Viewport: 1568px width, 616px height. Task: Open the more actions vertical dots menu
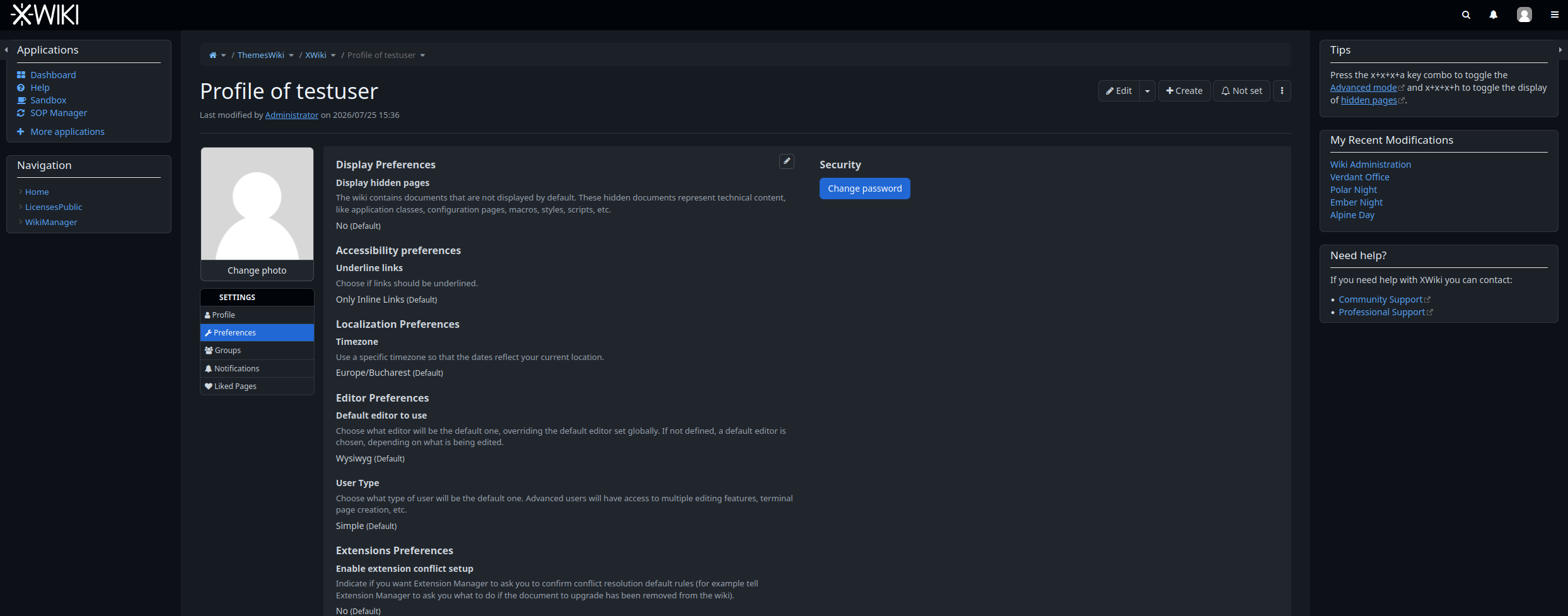coord(1282,91)
